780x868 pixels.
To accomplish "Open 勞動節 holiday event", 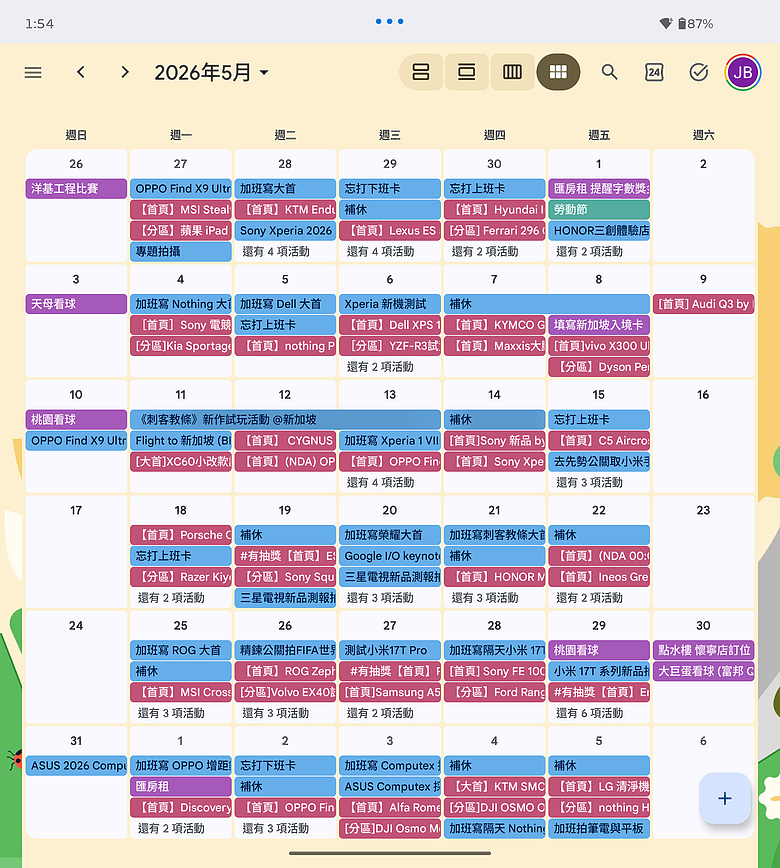I will click(599, 210).
